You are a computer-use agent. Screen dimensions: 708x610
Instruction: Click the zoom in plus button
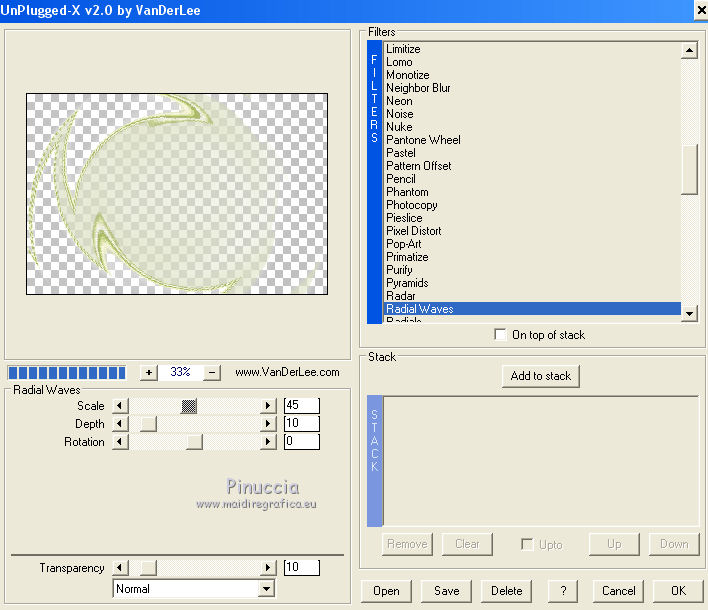(149, 372)
